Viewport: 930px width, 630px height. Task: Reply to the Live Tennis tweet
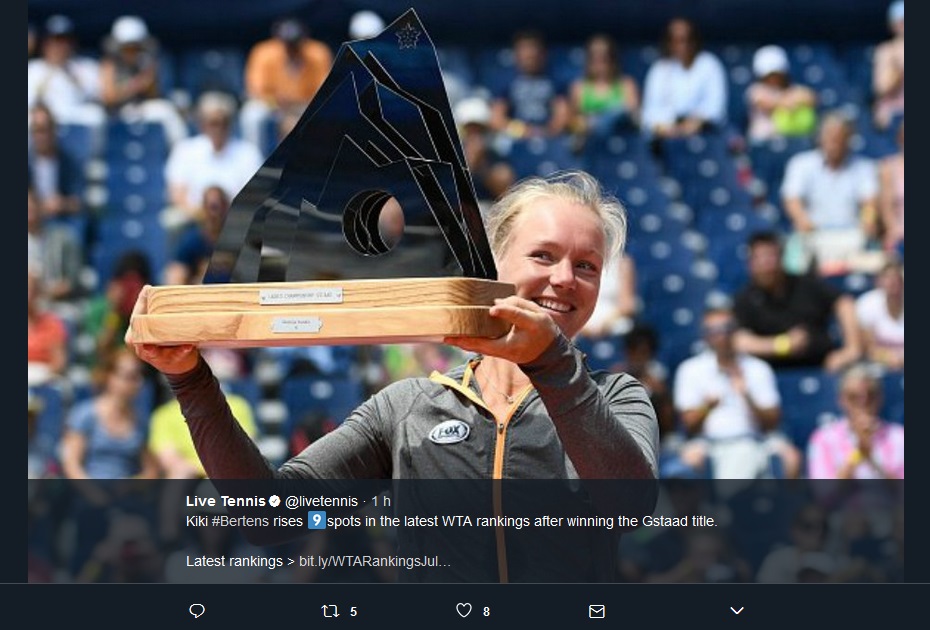click(x=197, y=610)
